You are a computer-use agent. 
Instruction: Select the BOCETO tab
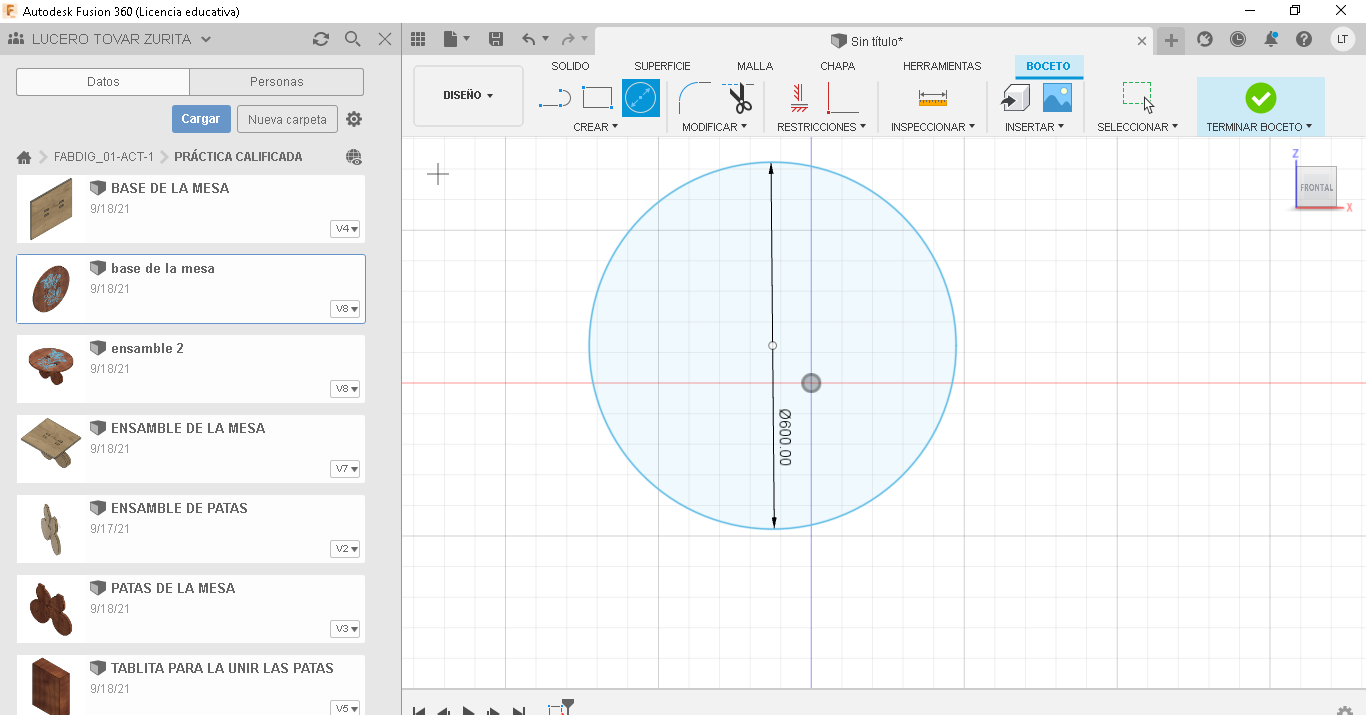(x=1048, y=66)
